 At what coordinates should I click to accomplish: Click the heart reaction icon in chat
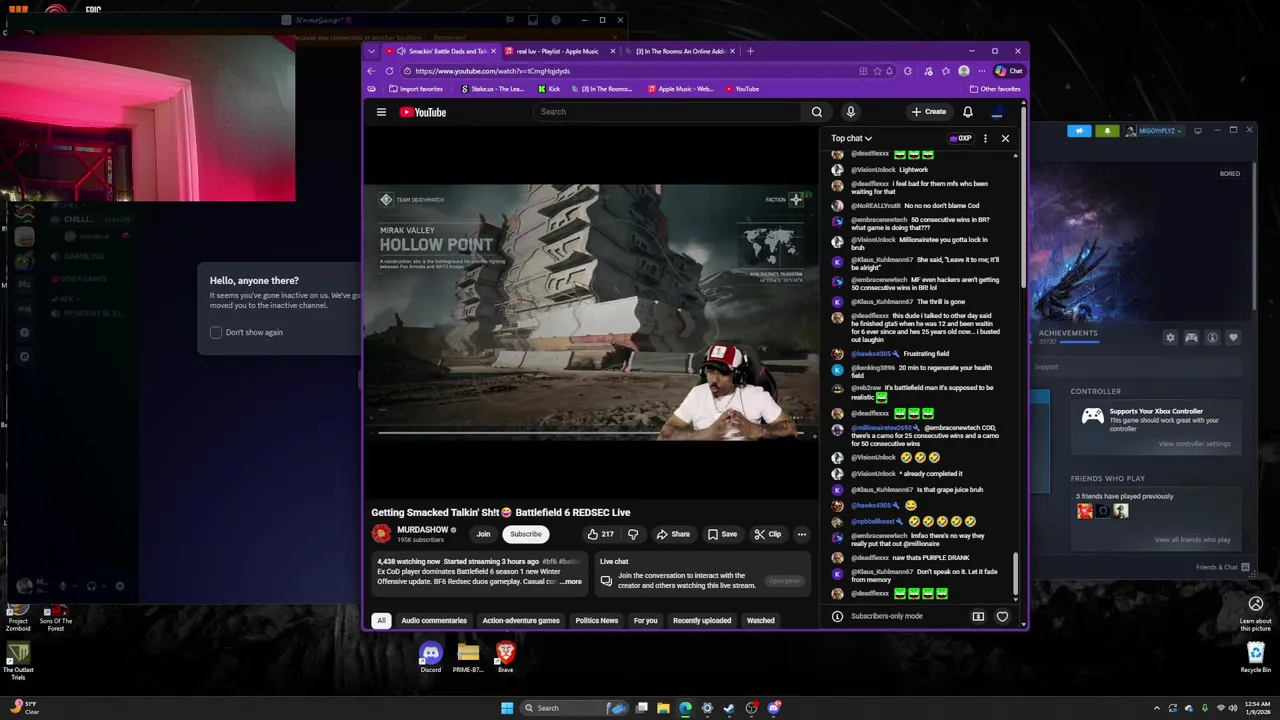[x=1003, y=616]
